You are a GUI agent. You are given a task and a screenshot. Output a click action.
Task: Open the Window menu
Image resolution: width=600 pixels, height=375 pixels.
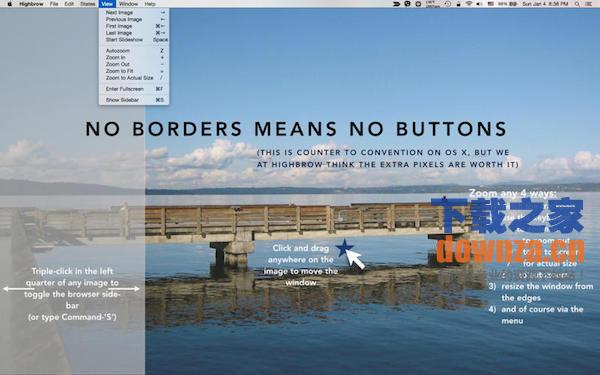click(128, 4)
